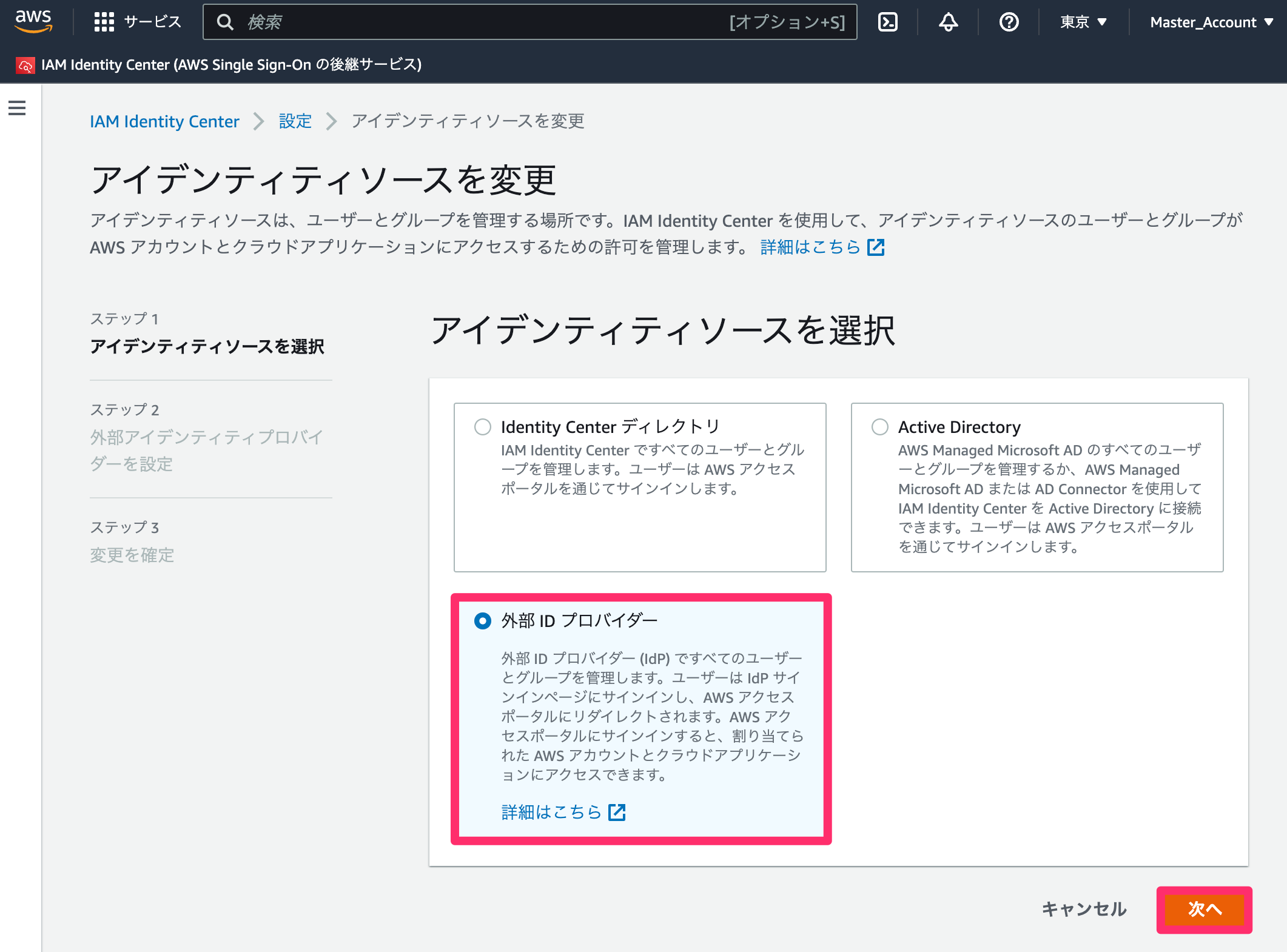Screen dimensions: 1287x952
Task: Open the notifications bell icon
Action: (949, 22)
